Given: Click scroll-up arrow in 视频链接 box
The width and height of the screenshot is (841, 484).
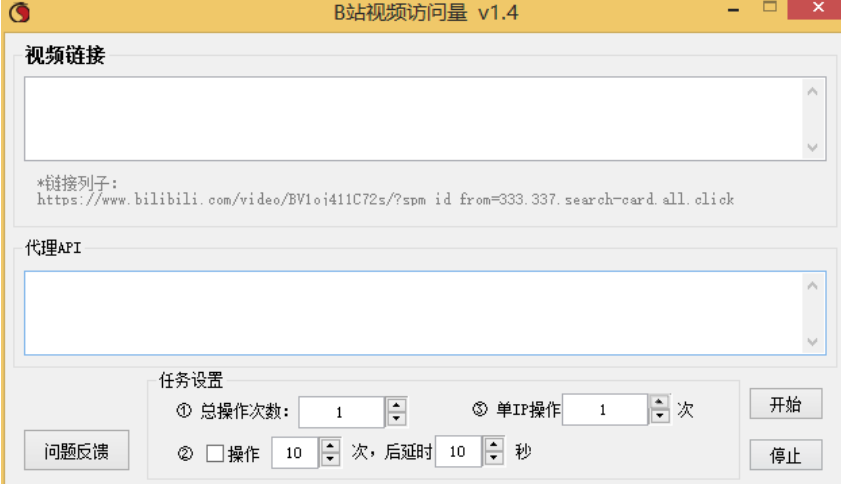Looking at the screenshot, I should [x=813, y=91].
